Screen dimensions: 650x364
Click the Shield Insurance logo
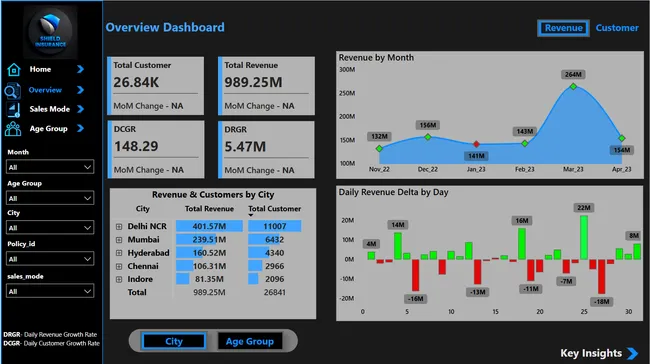pyautogui.click(x=50, y=32)
